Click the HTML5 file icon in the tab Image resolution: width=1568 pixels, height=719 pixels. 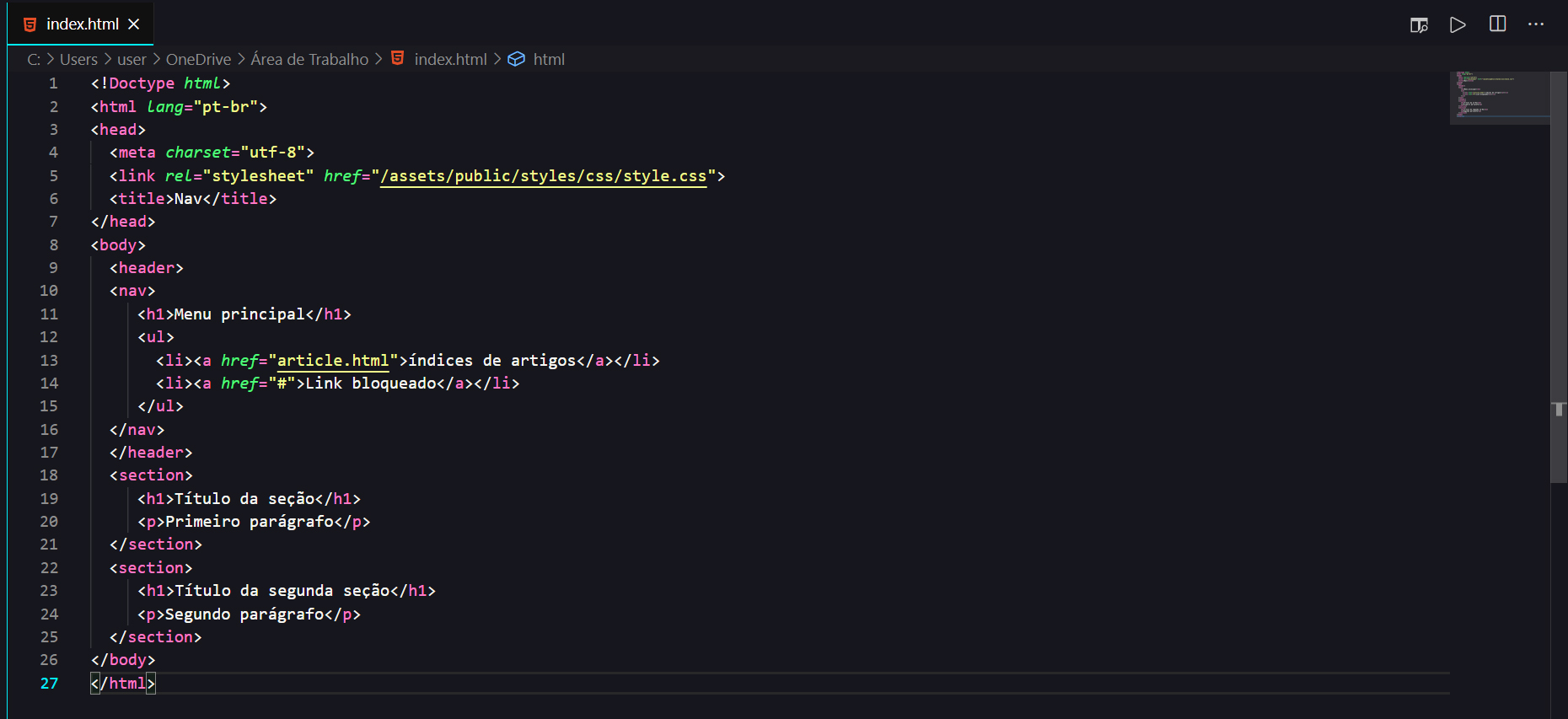30,24
